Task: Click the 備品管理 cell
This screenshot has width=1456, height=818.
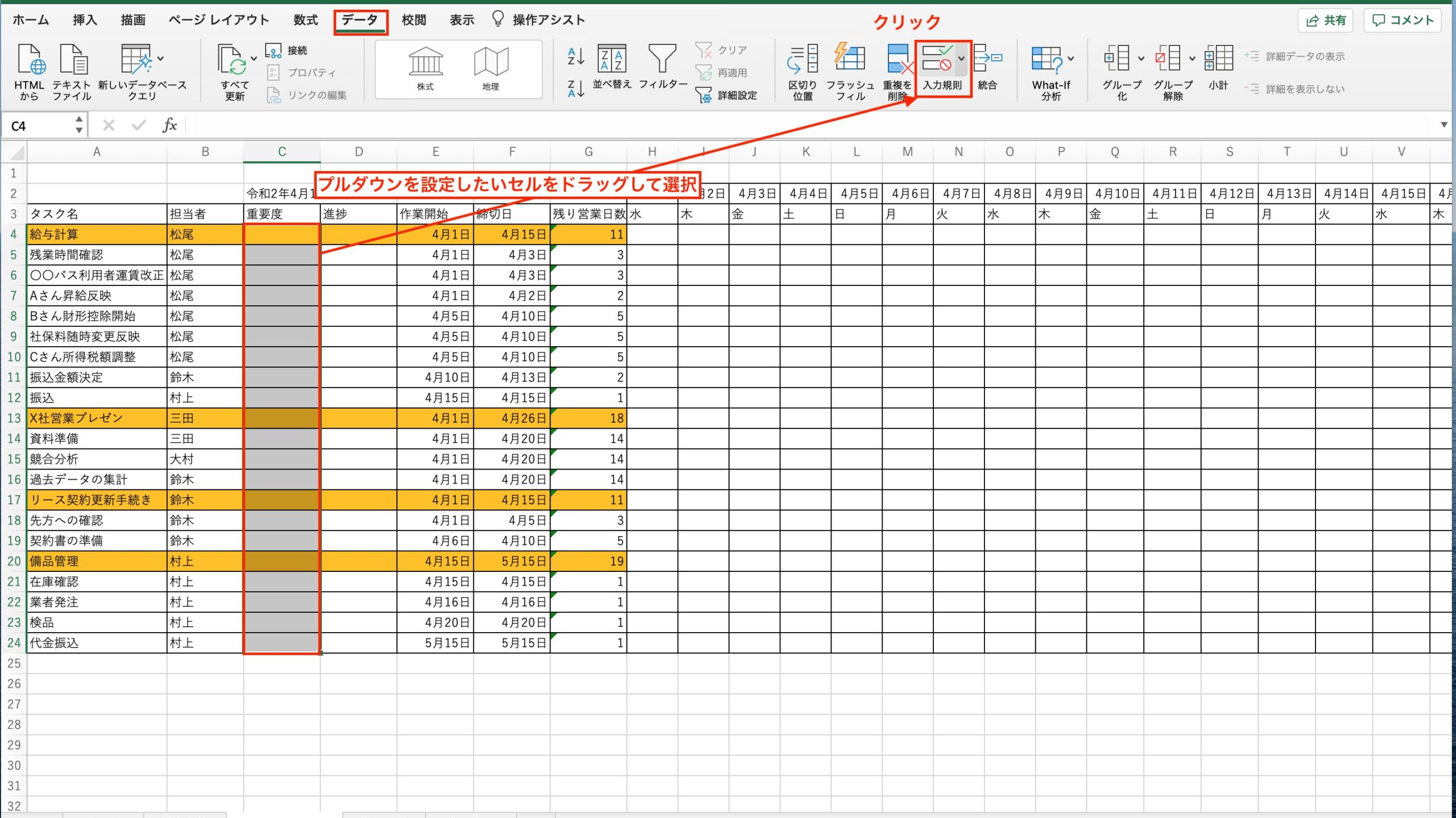Action: [97, 561]
